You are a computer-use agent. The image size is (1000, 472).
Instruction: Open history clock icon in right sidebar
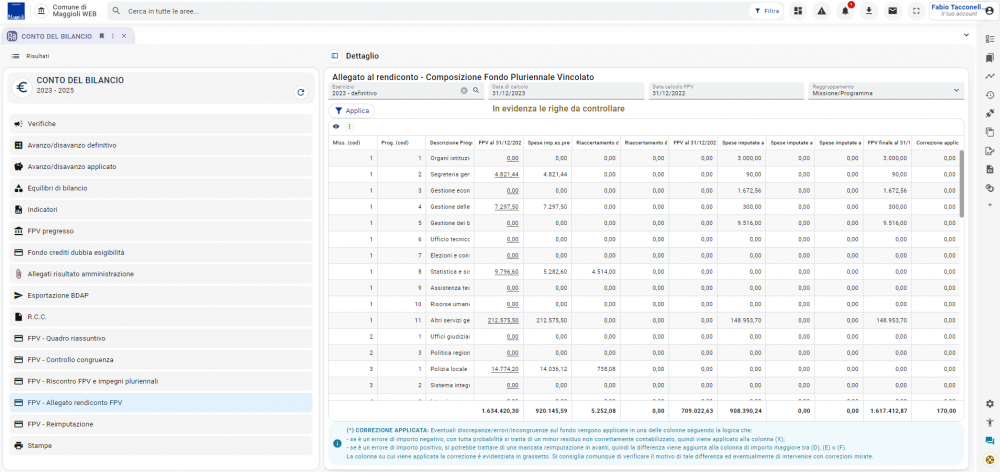click(x=990, y=95)
